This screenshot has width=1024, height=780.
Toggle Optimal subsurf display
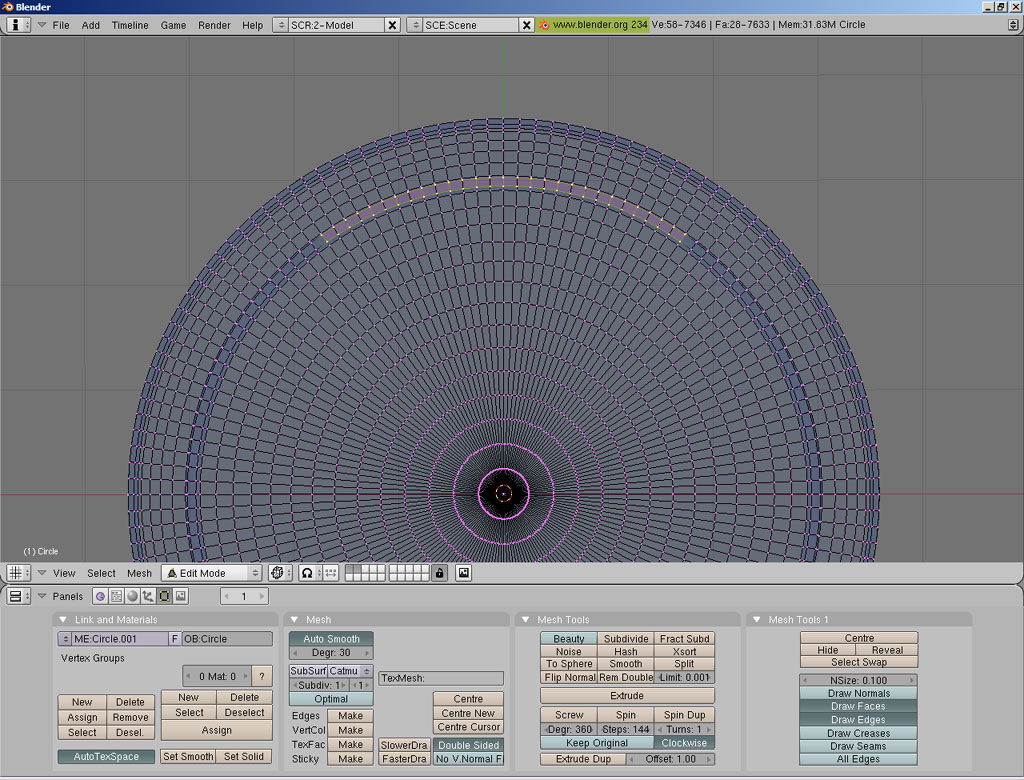(x=331, y=698)
